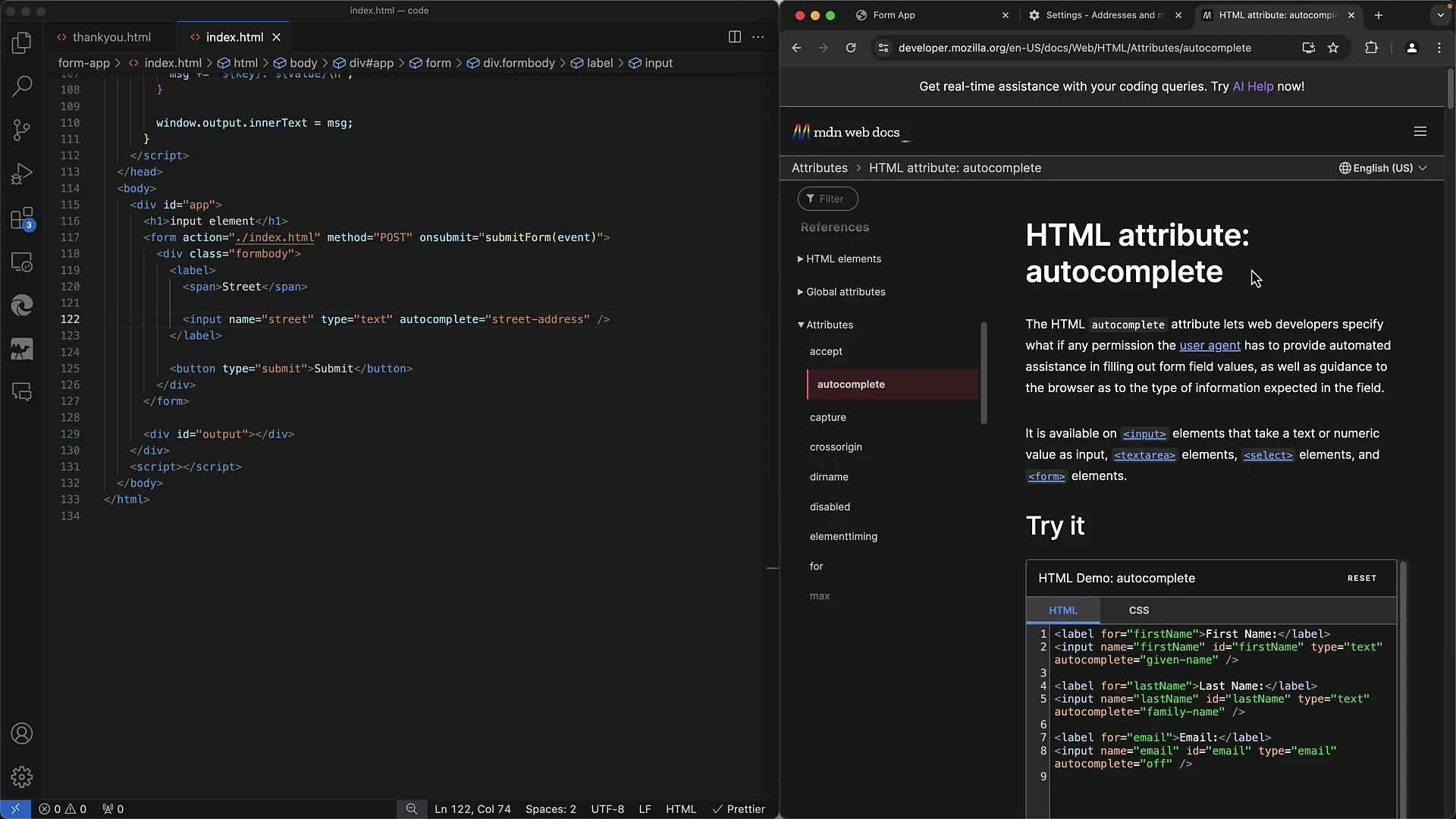
Task: Click the Settings gear icon in sidebar
Action: [22, 776]
